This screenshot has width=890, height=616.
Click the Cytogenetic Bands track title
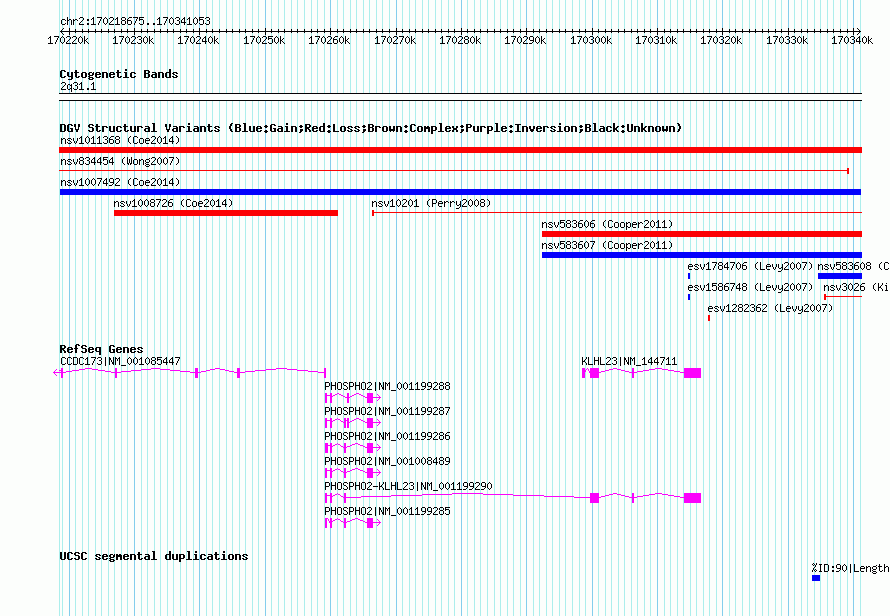[x=119, y=74]
